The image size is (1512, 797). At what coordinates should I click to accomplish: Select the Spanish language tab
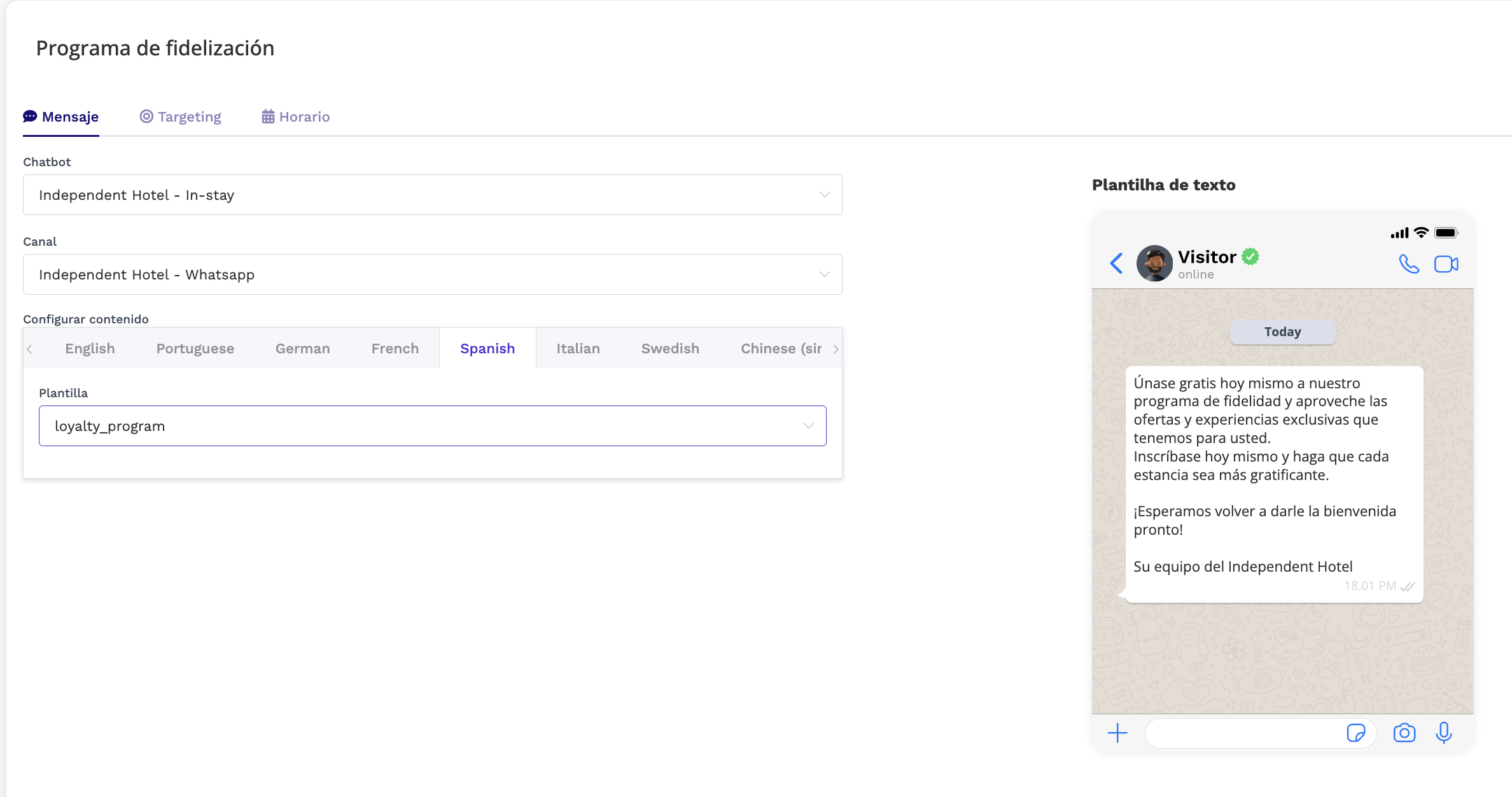487,348
